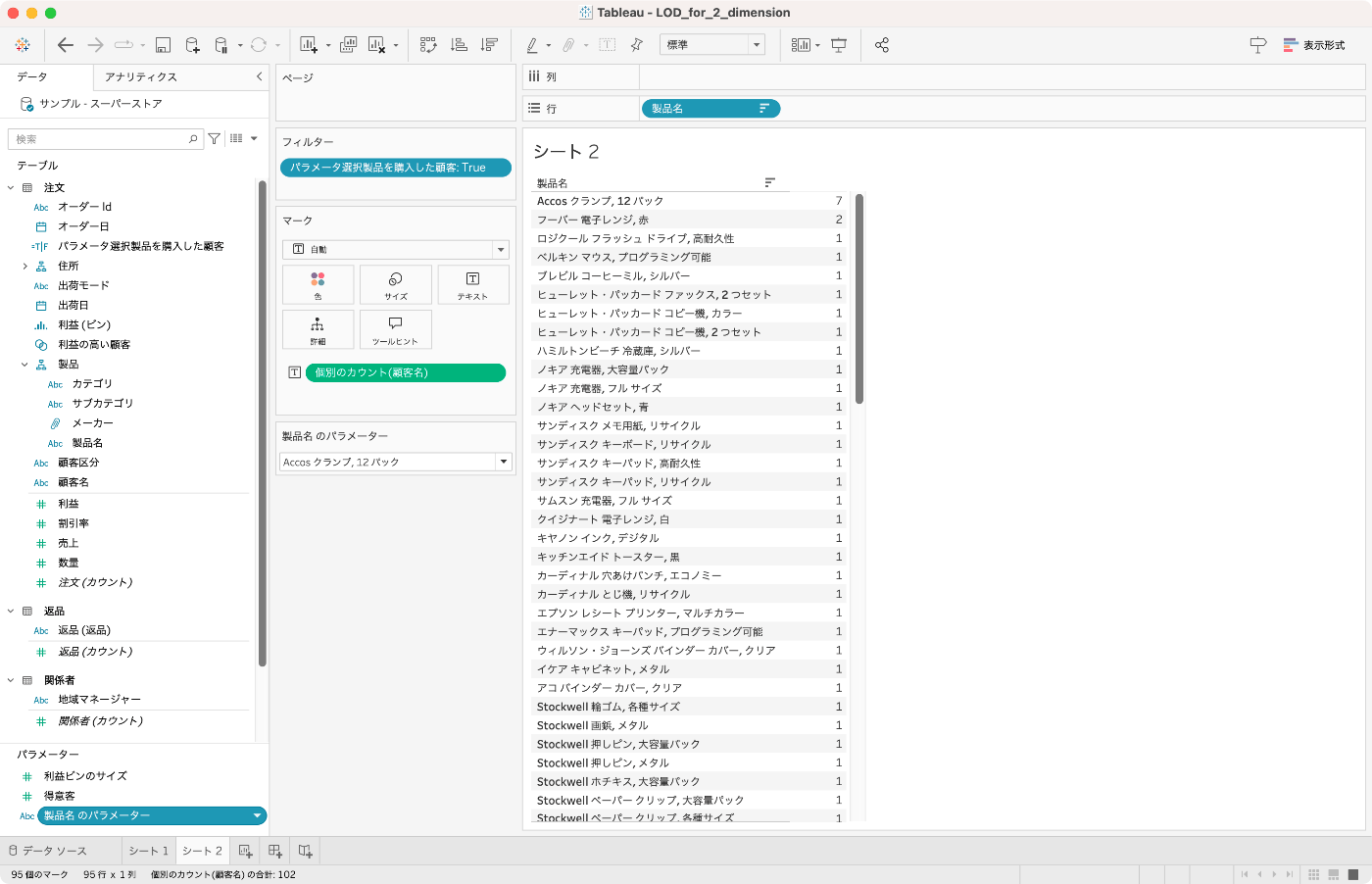Viewport: 1372px width, 884px height.
Task: Click the パラメータ選択製品 filter pill
Action: pyautogui.click(x=396, y=168)
